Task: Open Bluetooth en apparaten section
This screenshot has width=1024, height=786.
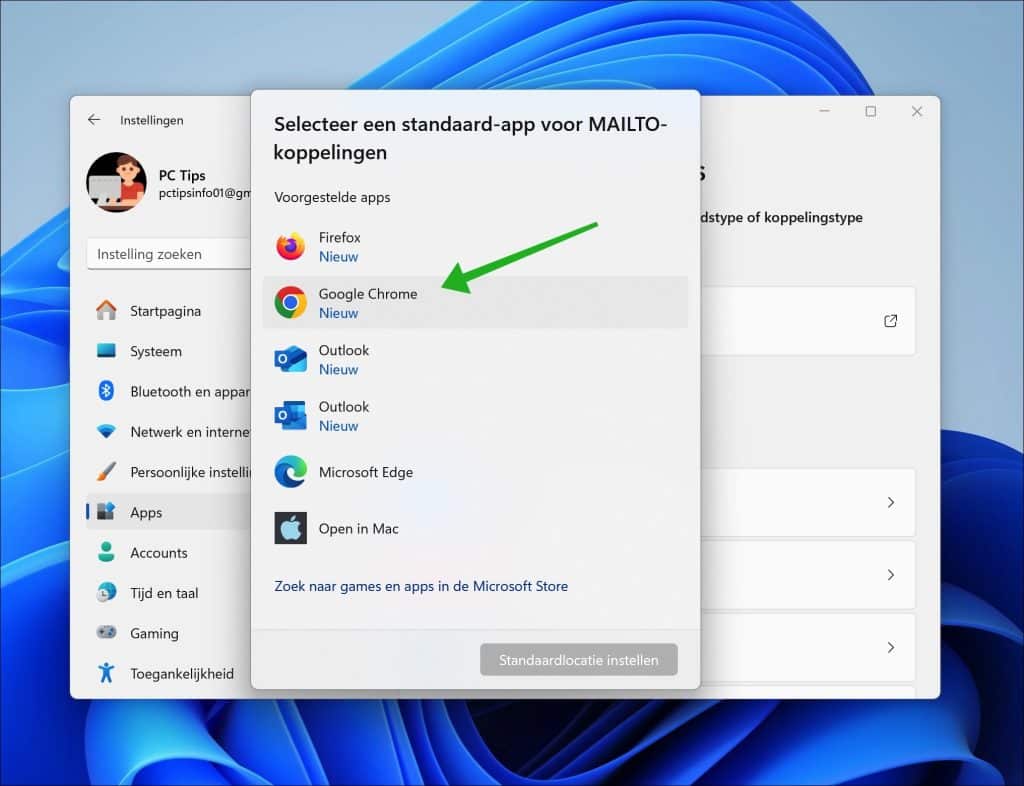Action: [x=190, y=392]
